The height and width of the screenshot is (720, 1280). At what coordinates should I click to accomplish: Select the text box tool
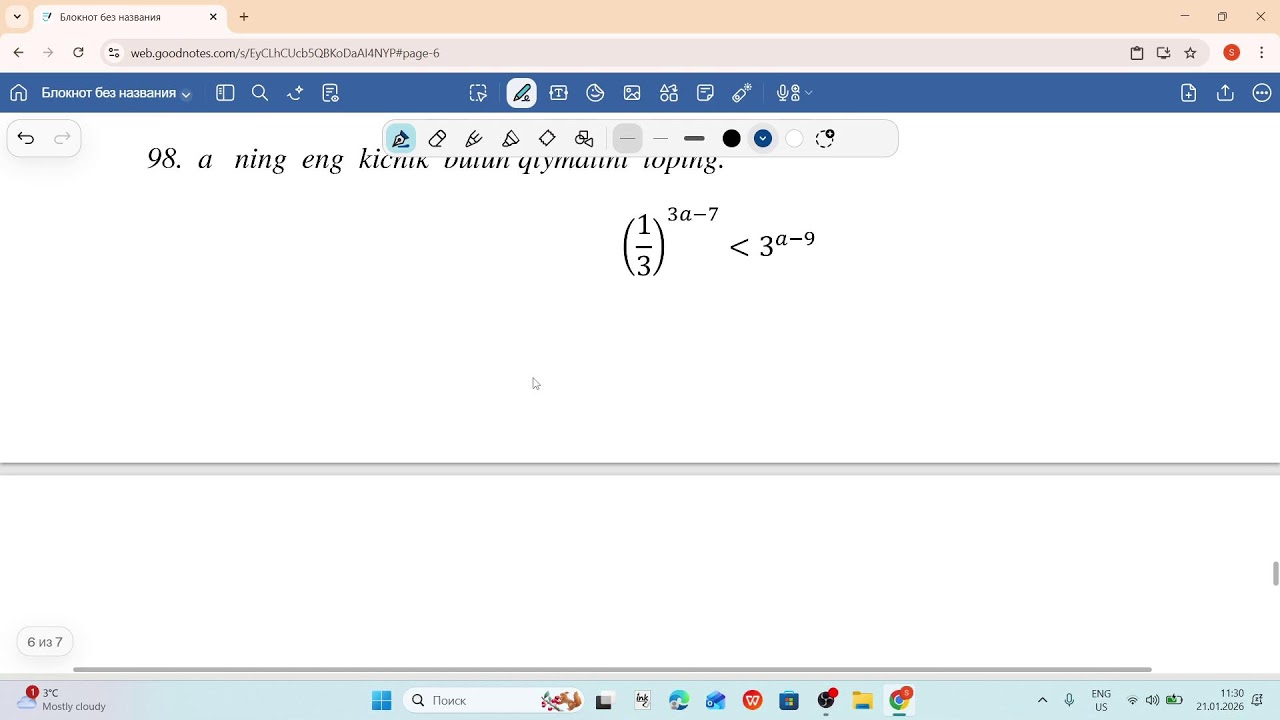click(x=559, y=93)
